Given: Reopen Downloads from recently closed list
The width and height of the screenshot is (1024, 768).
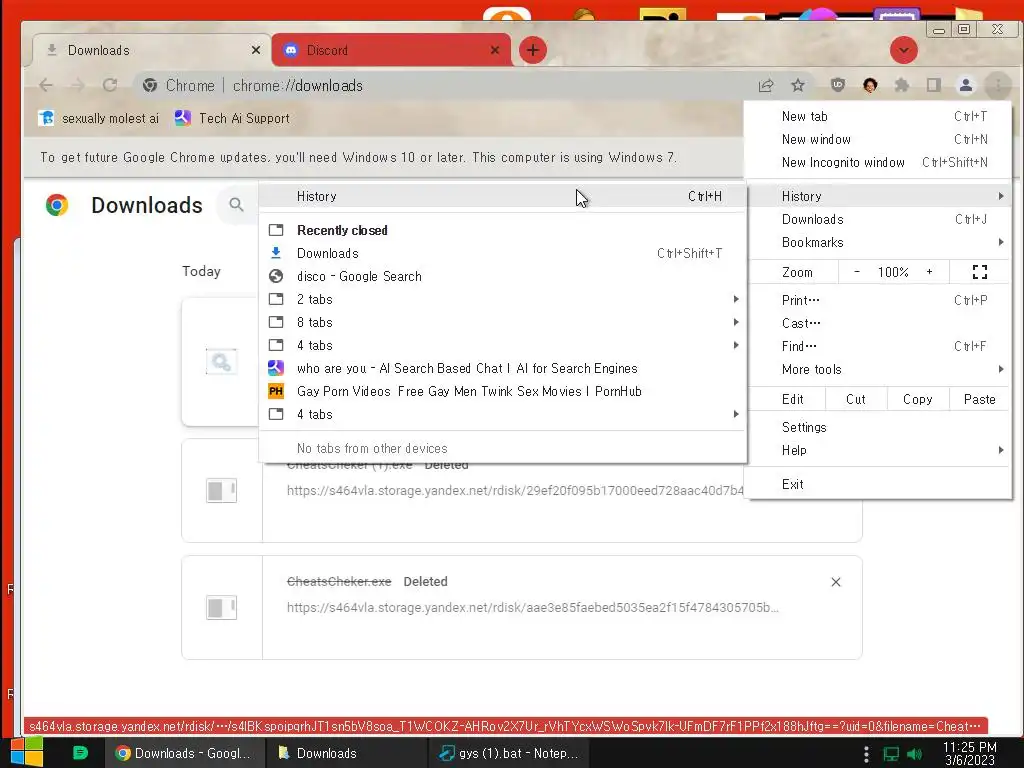Looking at the screenshot, I should 502,253.
